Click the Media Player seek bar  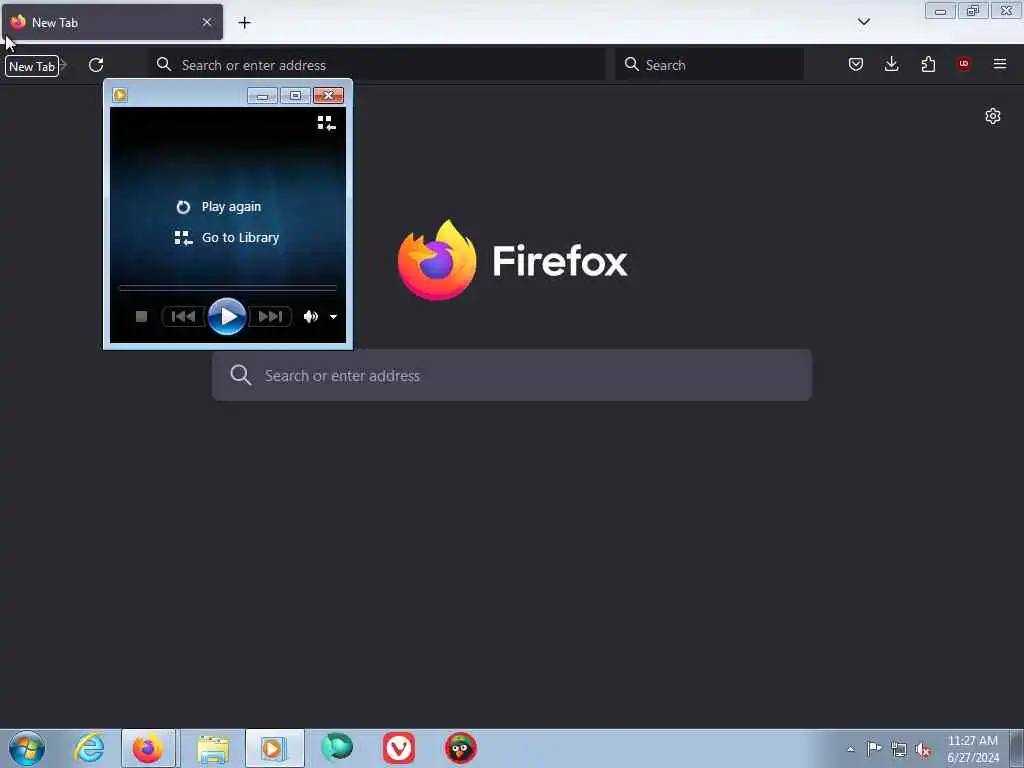pos(227,287)
